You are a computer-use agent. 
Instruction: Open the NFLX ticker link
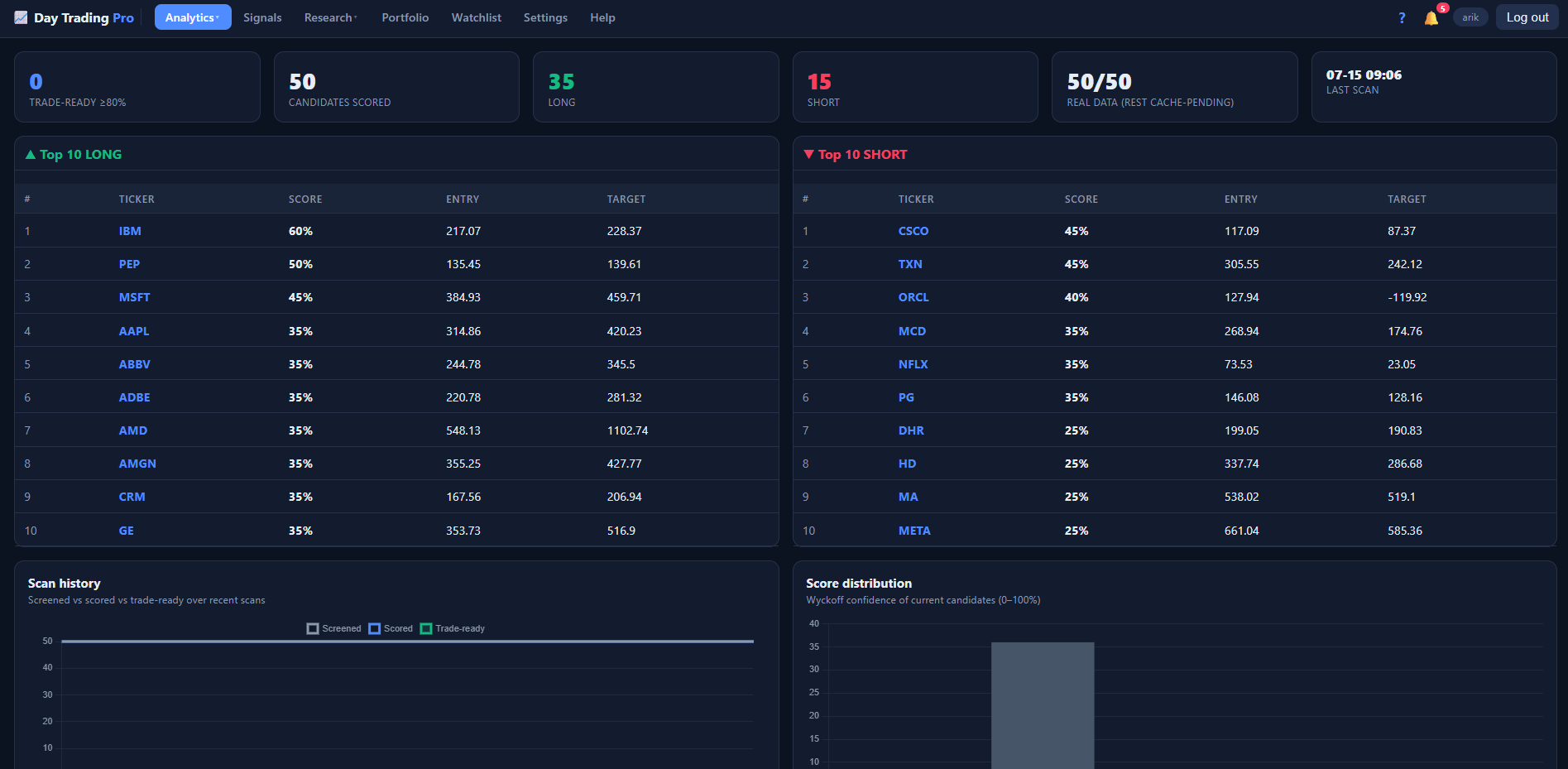pyautogui.click(x=913, y=364)
